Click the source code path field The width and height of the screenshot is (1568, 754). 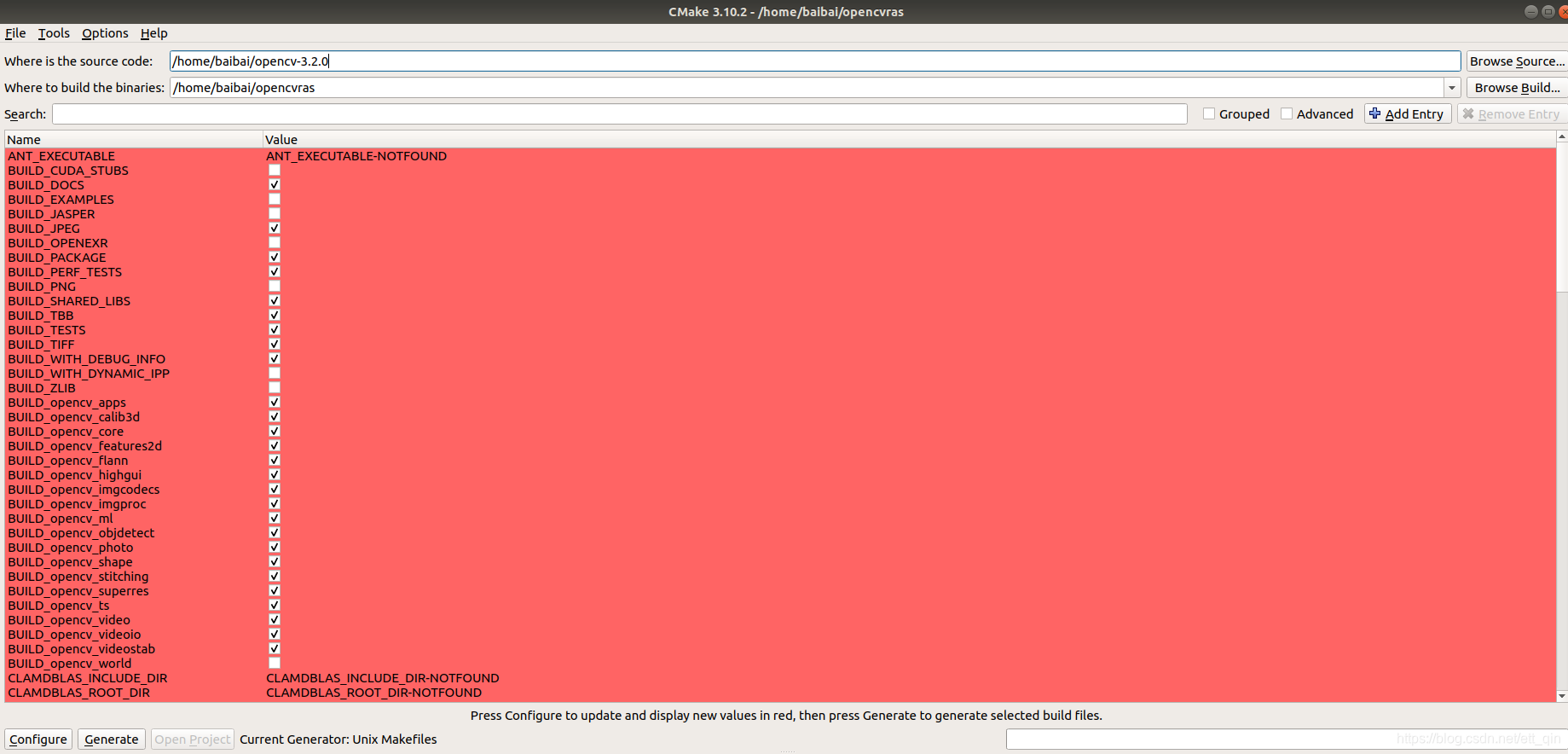point(815,61)
